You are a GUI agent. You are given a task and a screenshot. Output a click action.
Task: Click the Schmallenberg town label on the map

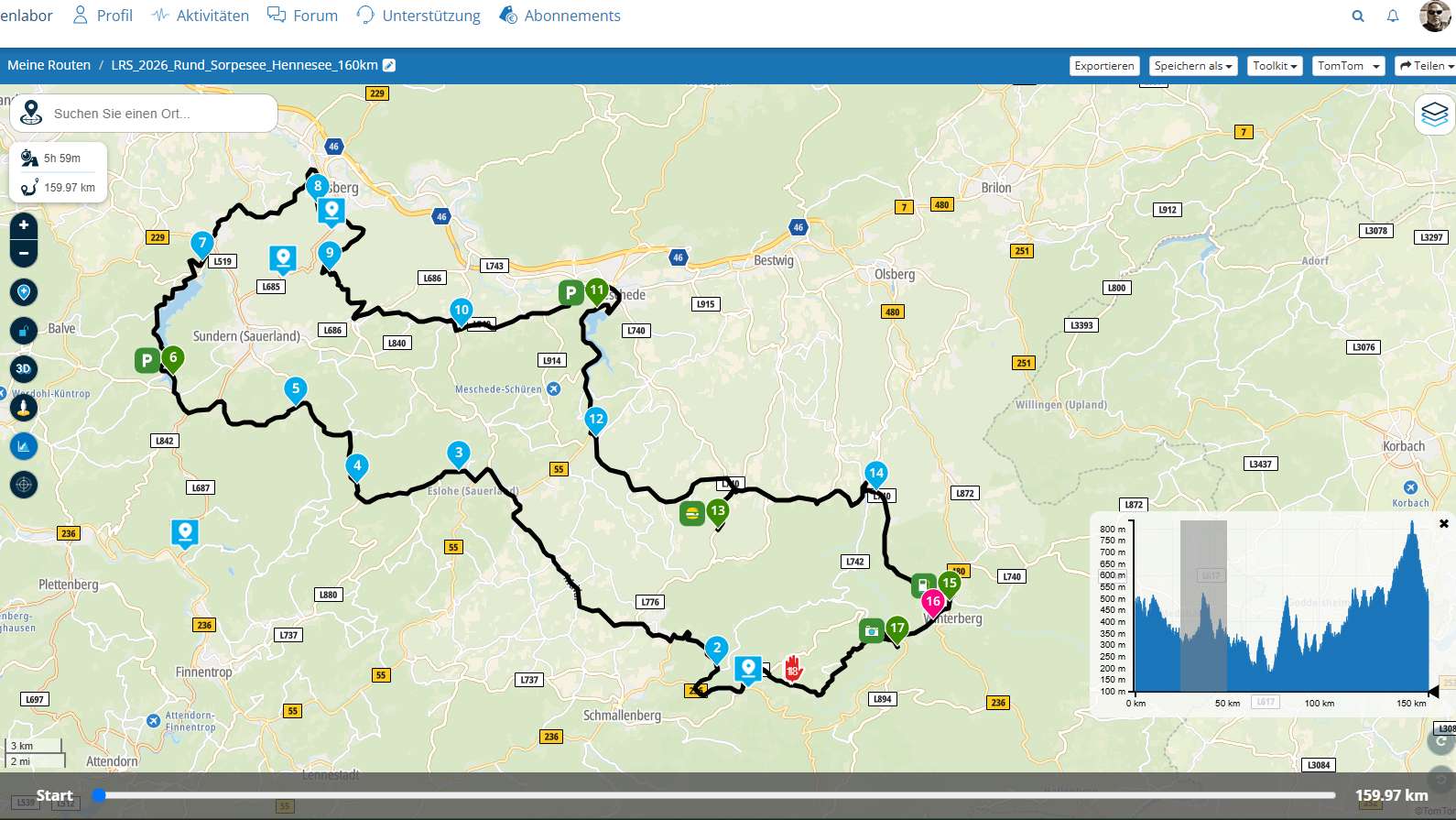point(622,716)
